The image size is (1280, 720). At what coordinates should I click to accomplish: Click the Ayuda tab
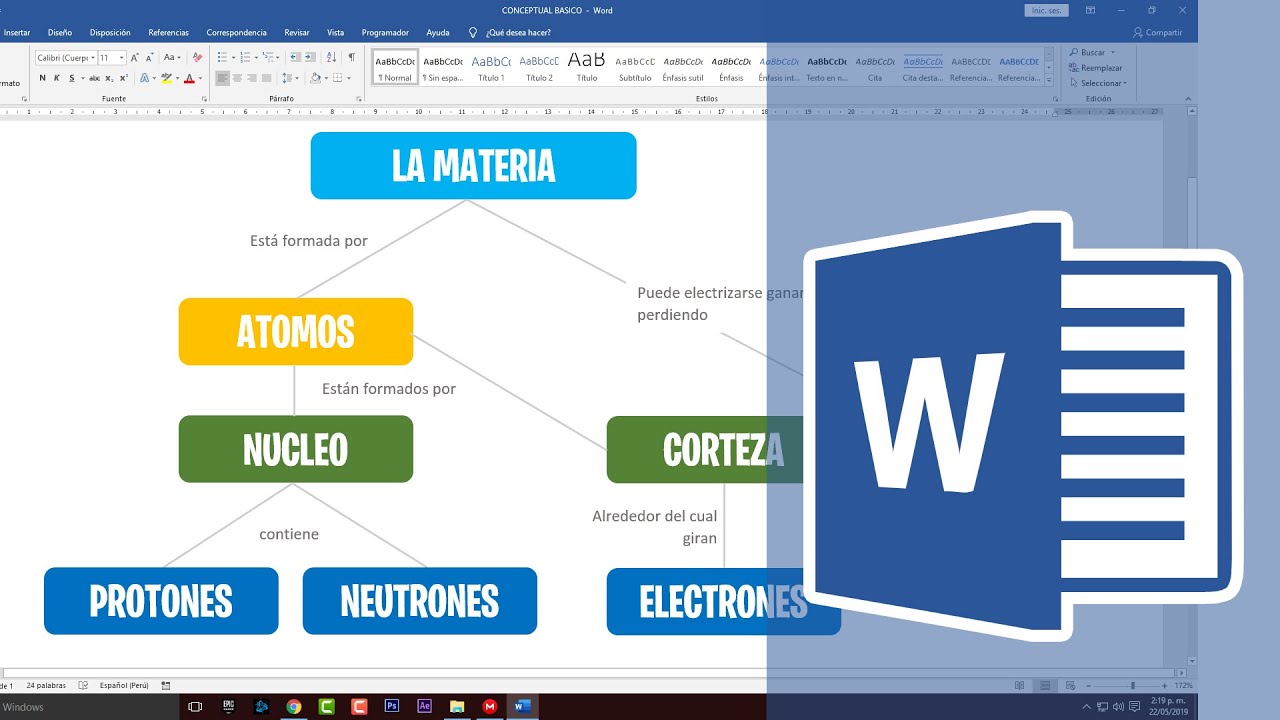438,32
